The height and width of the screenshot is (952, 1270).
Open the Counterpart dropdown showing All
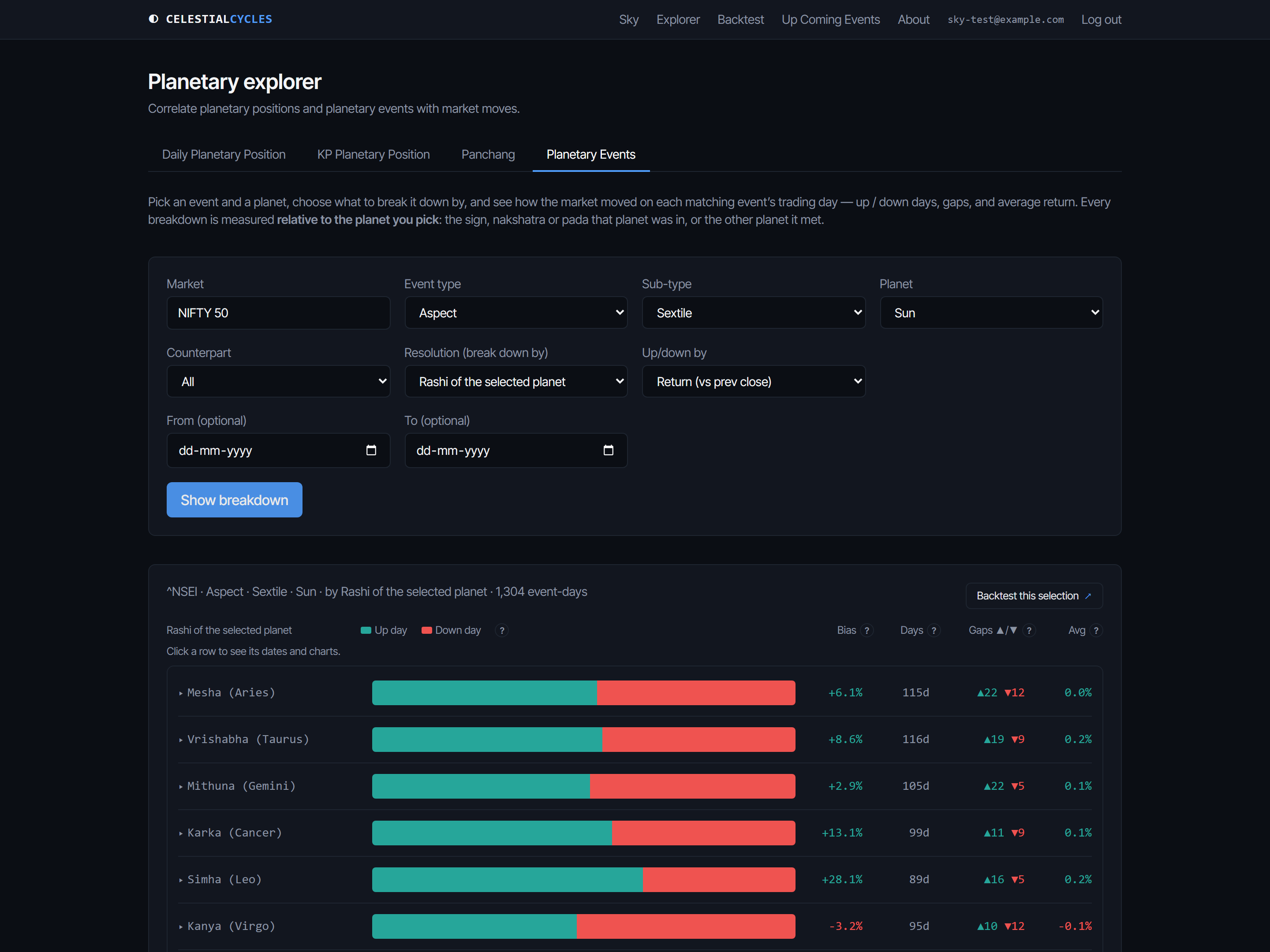pyautogui.click(x=278, y=382)
